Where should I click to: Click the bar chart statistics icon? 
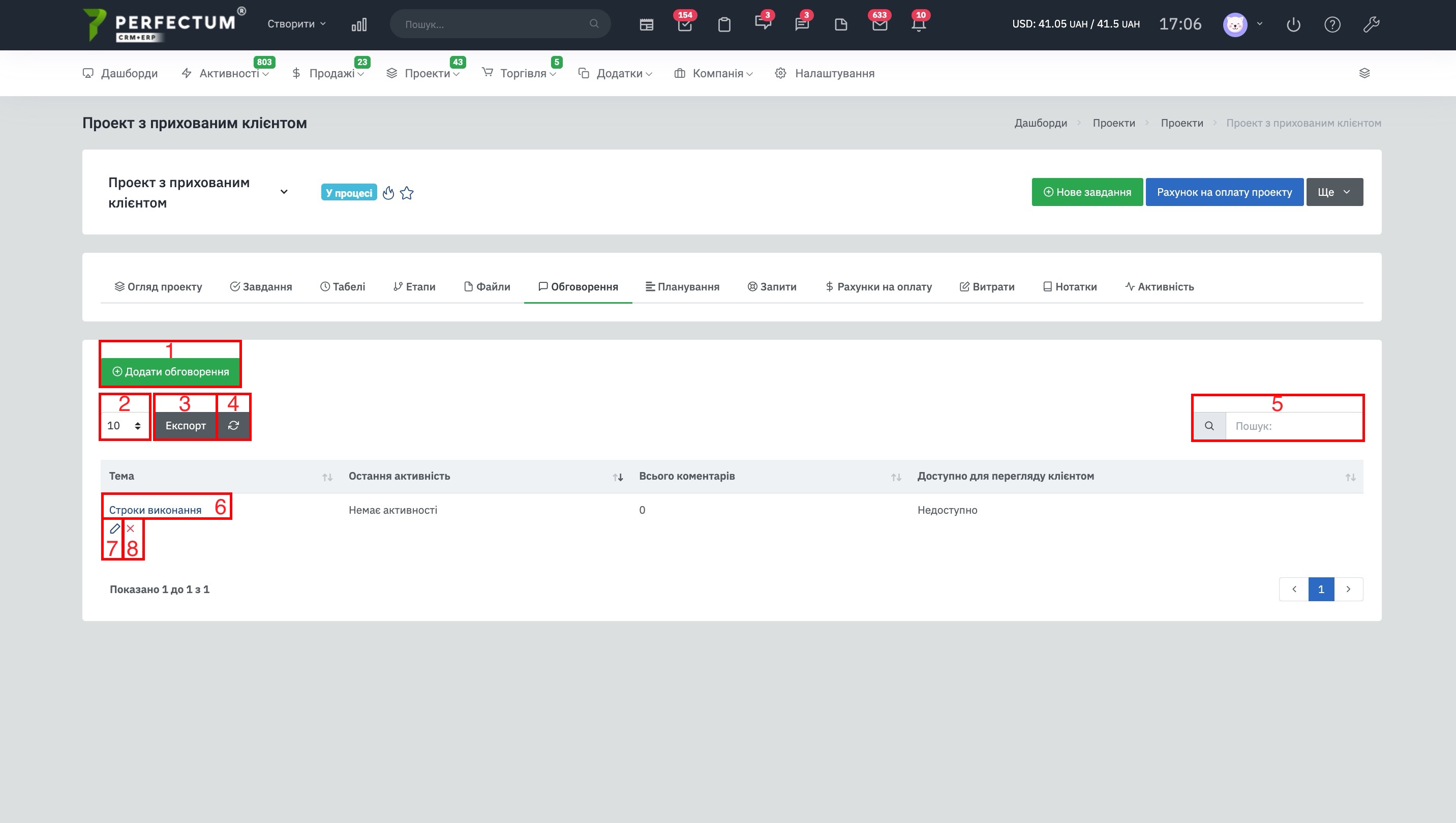(359, 24)
